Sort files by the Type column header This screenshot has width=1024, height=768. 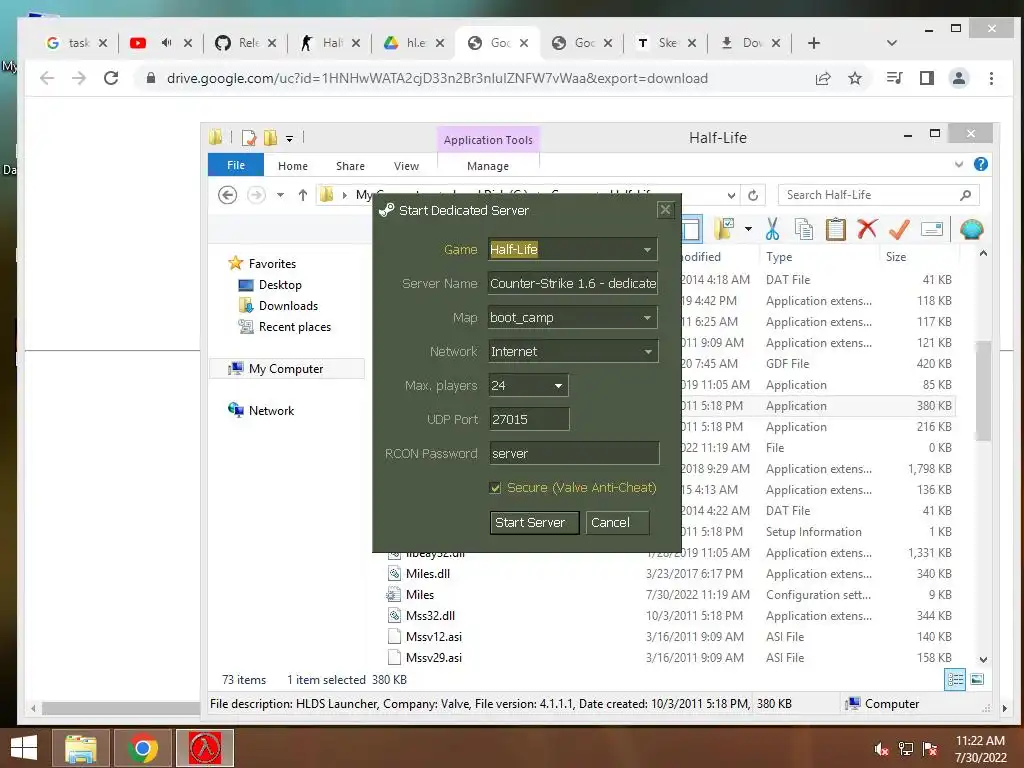[778, 257]
